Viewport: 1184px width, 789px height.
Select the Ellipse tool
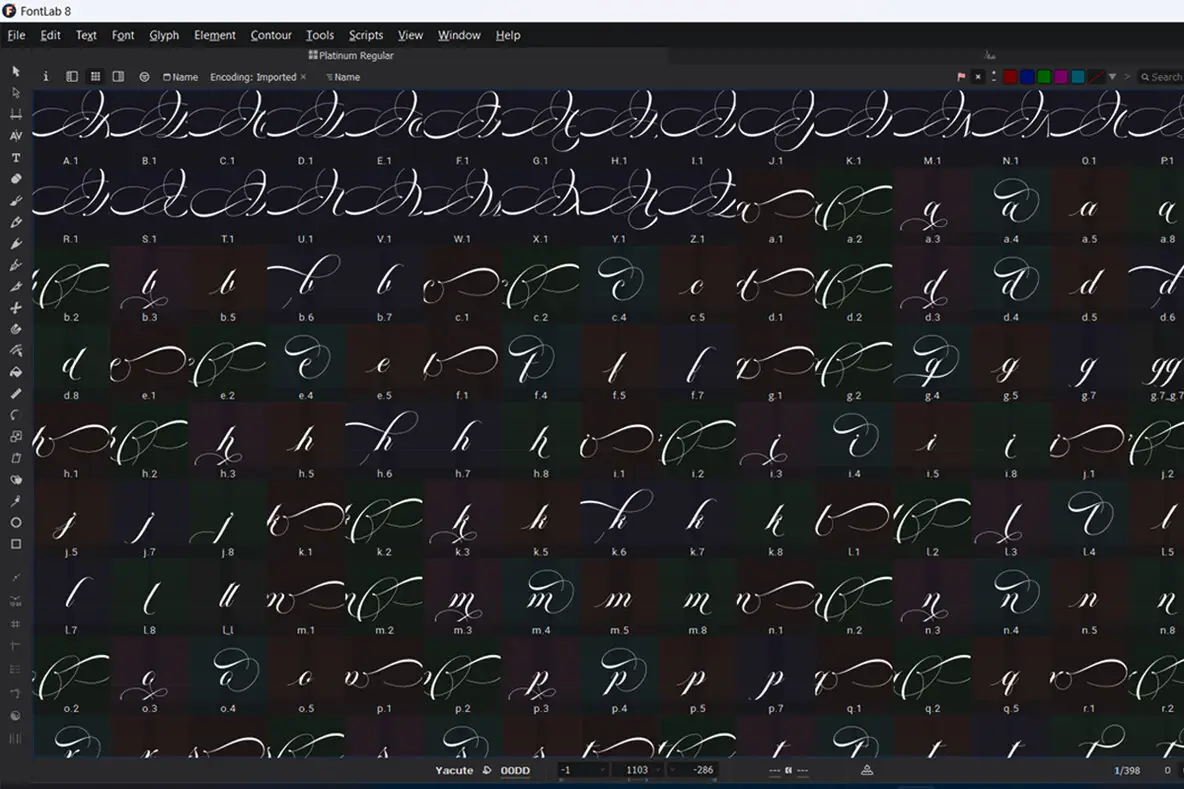15,523
